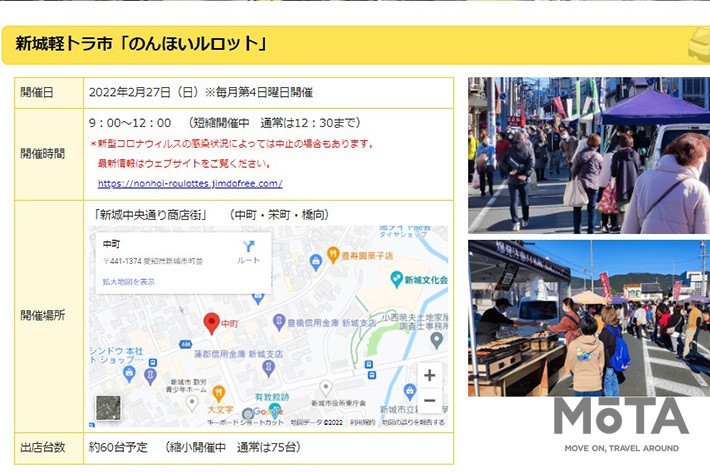This screenshot has height=473, width=710.
Task: Click the シンドウ本社 shop marker
Action: point(129,374)
